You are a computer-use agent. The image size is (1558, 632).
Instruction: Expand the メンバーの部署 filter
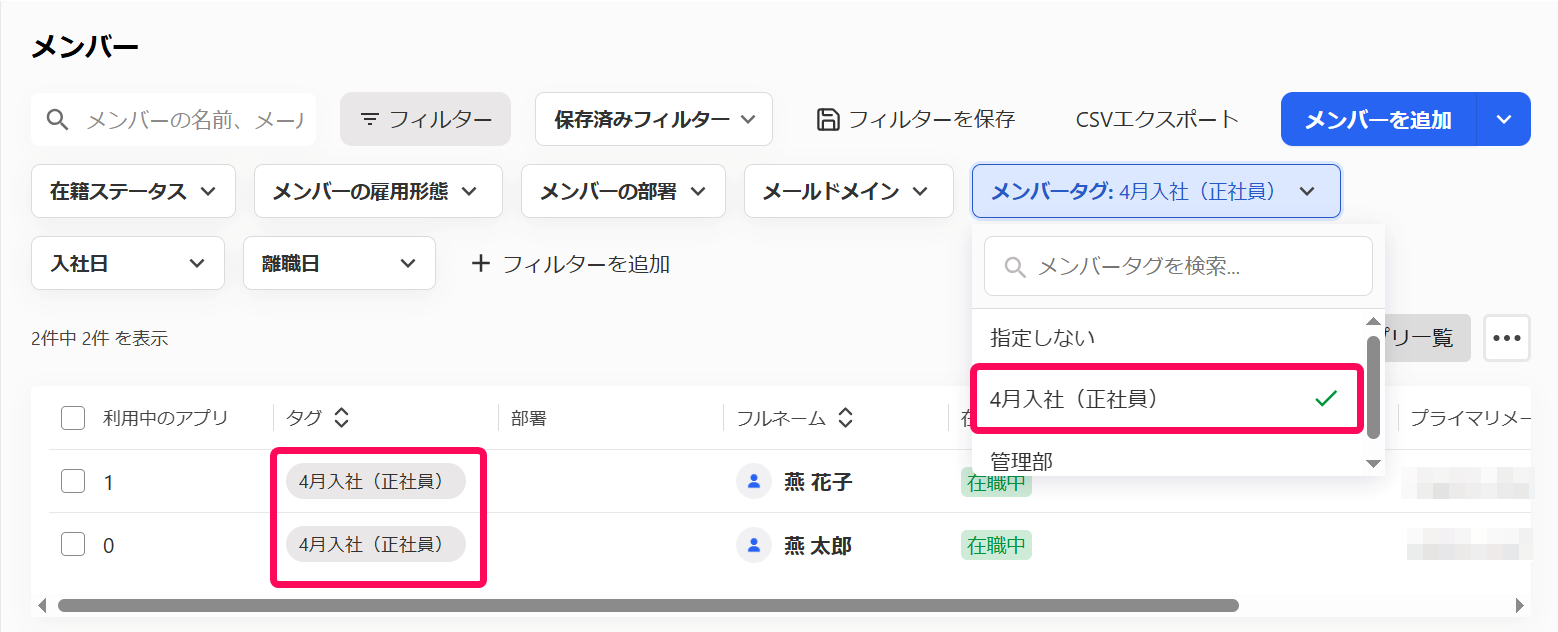click(623, 191)
